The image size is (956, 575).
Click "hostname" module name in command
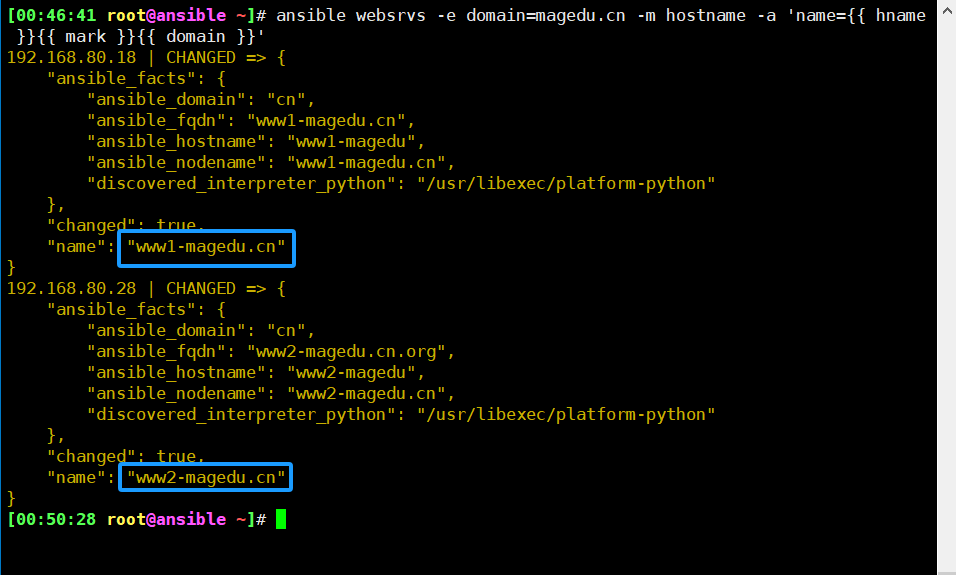click(705, 15)
